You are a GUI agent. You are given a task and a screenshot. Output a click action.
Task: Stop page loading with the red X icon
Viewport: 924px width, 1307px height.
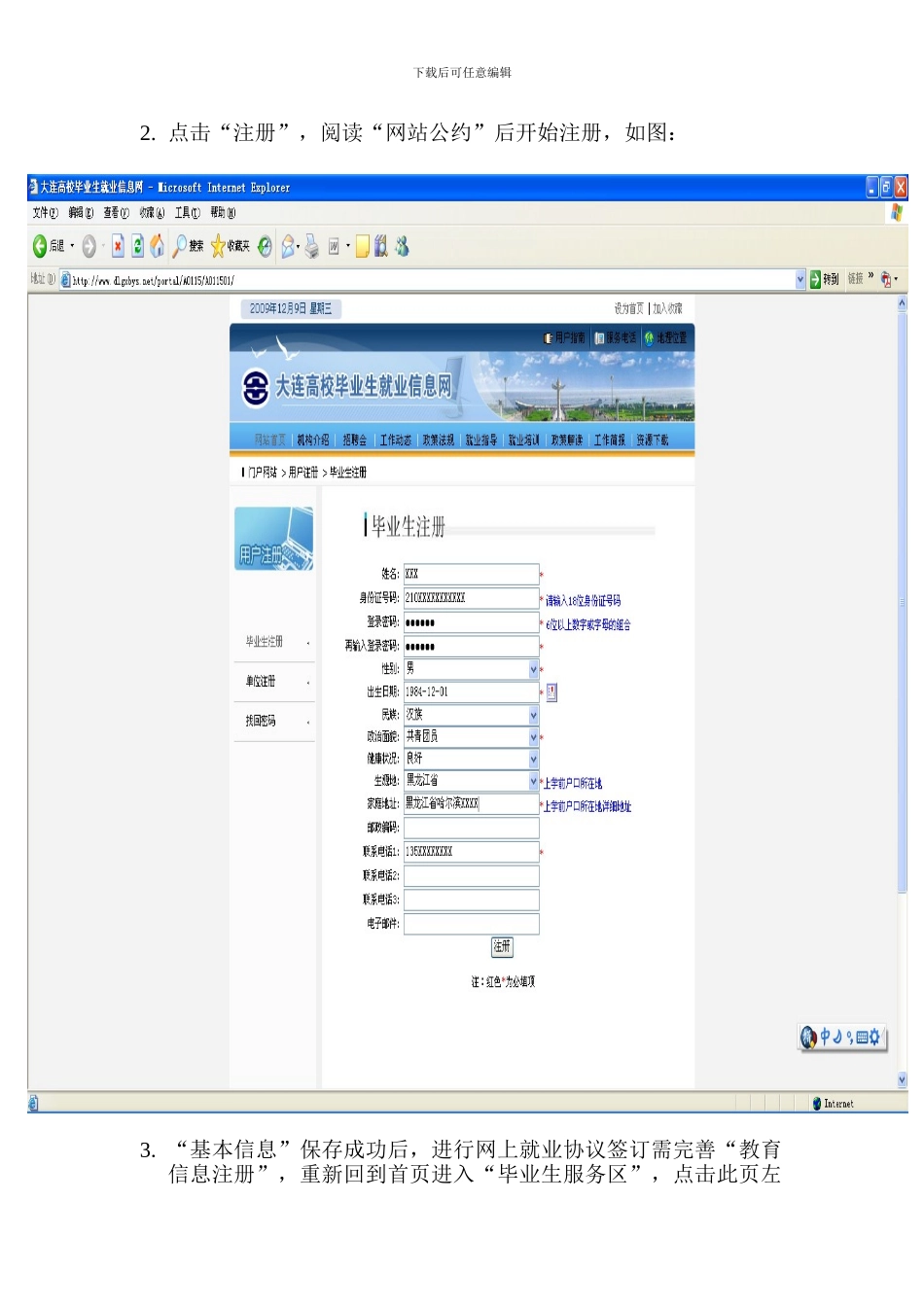(x=118, y=246)
